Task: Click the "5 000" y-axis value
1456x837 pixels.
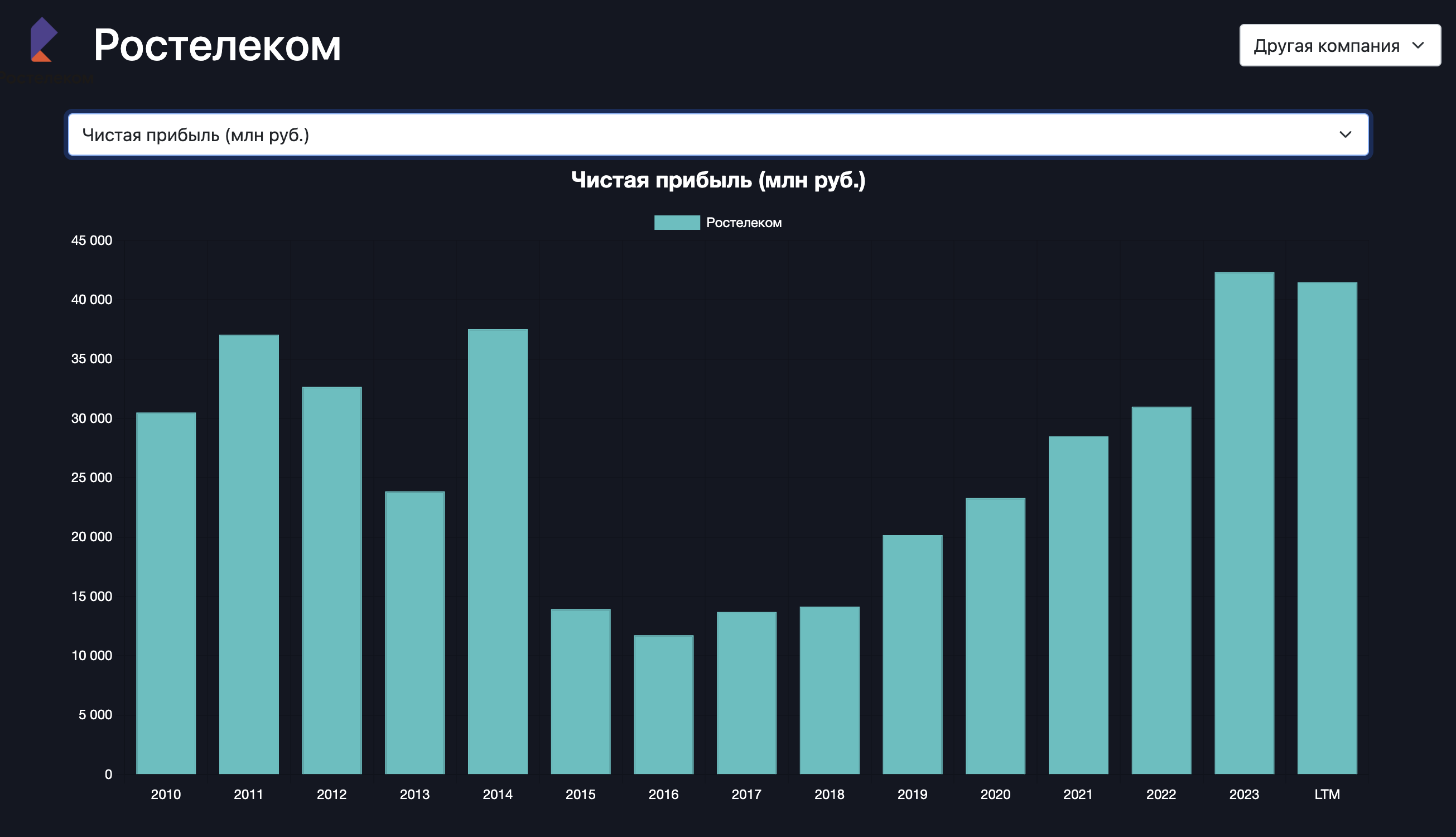Action: pyautogui.click(x=95, y=715)
